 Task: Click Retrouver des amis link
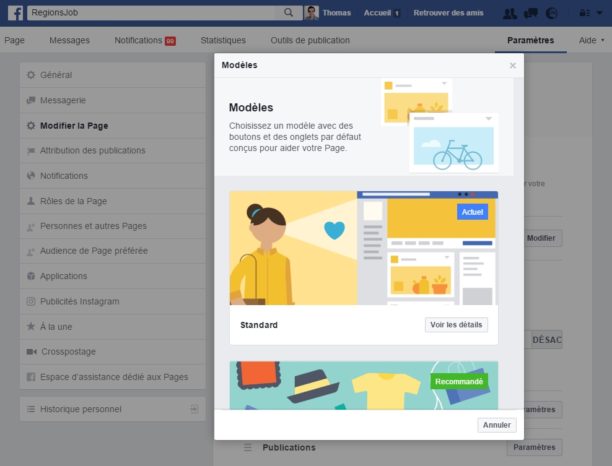(x=448, y=13)
